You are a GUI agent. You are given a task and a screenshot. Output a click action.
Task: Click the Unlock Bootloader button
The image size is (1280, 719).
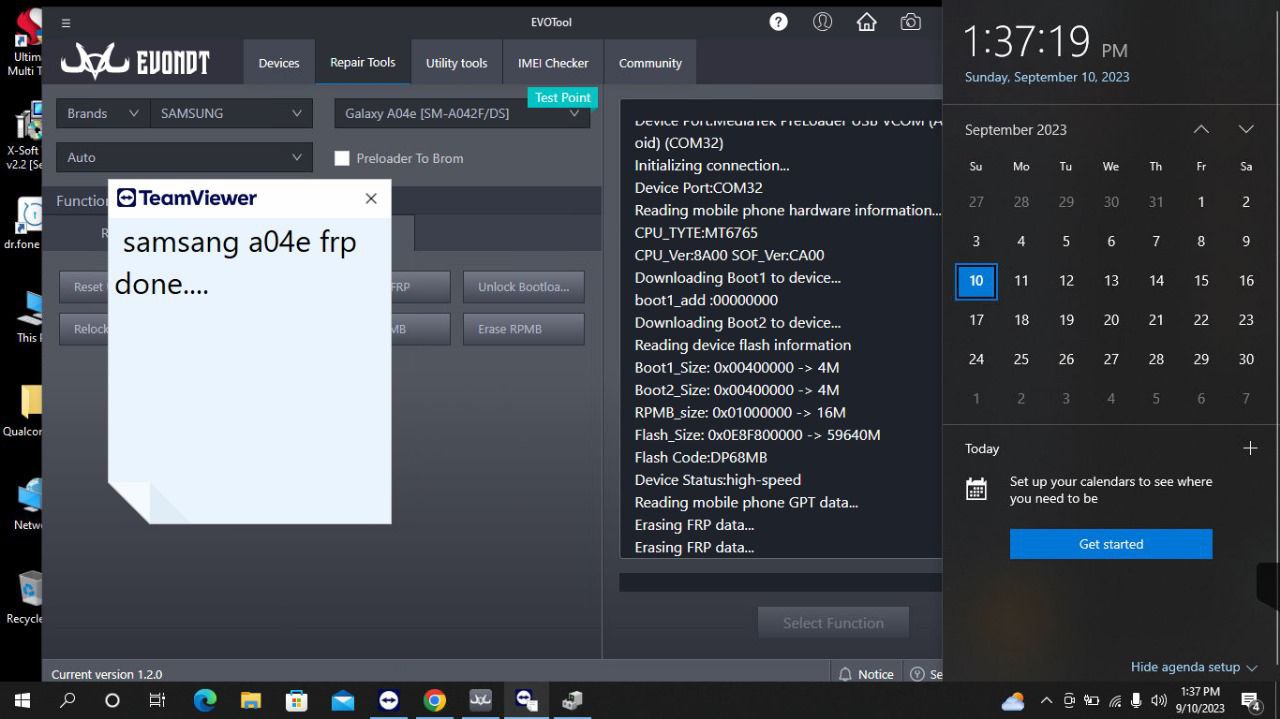(x=524, y=287)
